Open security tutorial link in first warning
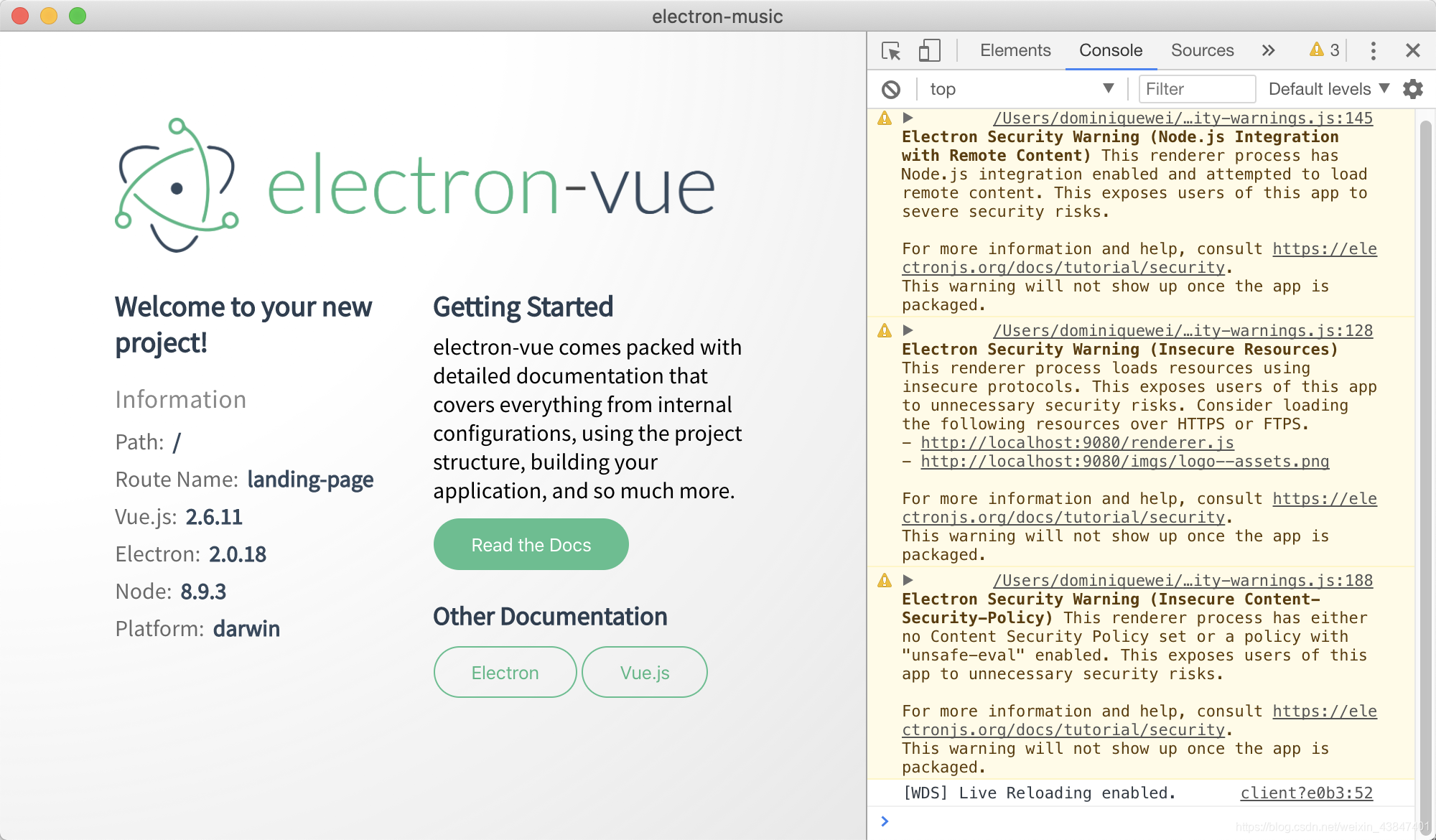1436x840 pixels. point(1063,267)
